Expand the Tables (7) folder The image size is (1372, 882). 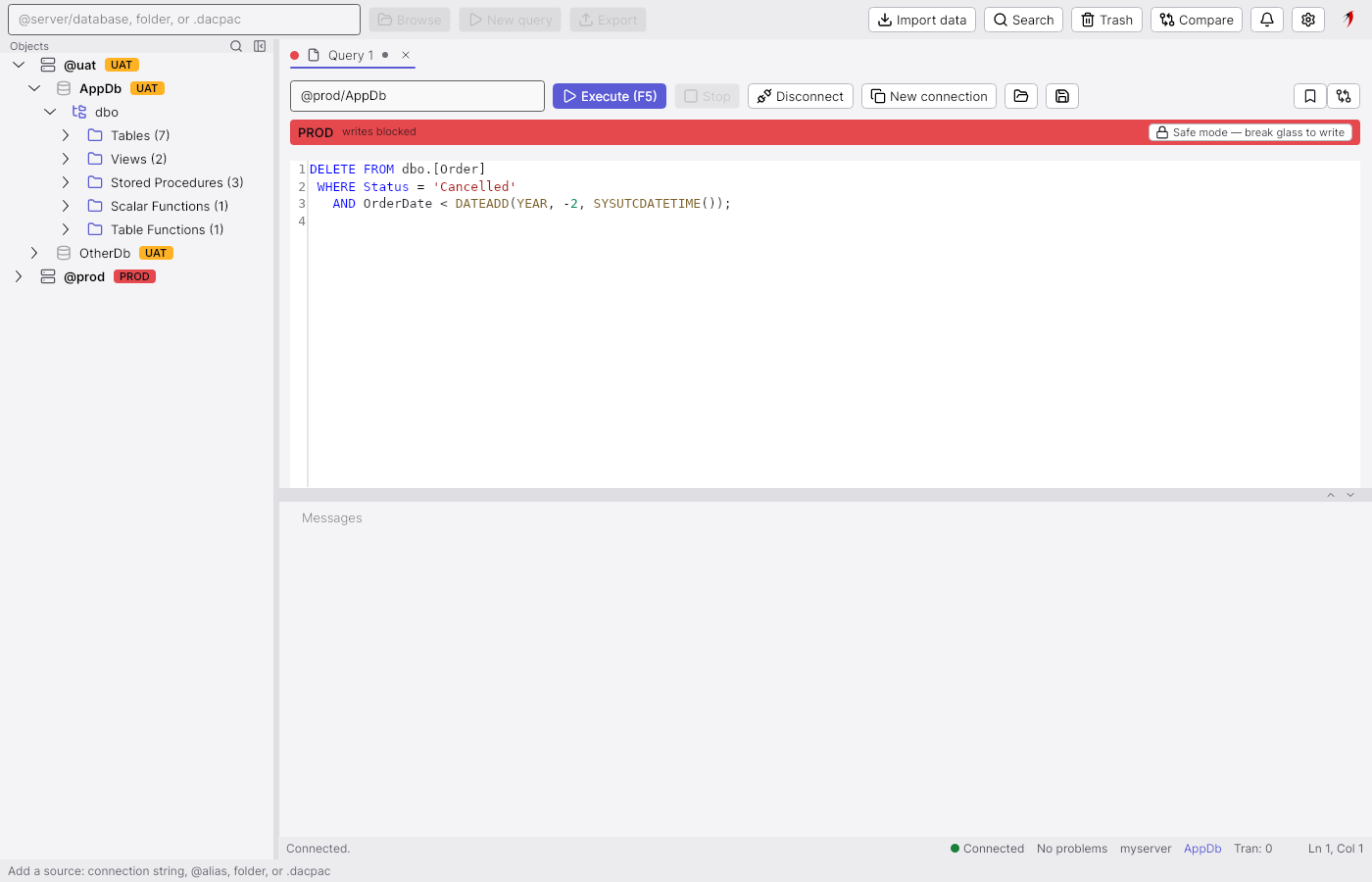(66, 135)
